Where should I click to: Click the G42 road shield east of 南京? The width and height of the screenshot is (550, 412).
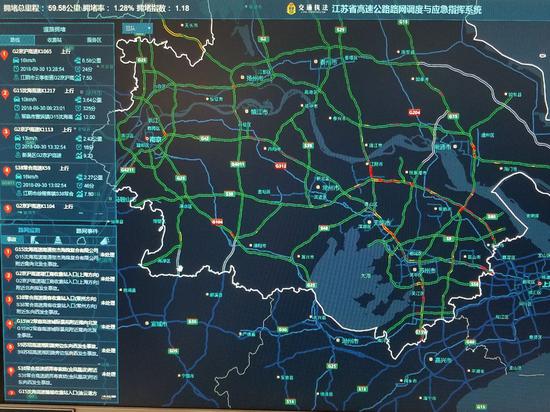click(x=205, y=139)
